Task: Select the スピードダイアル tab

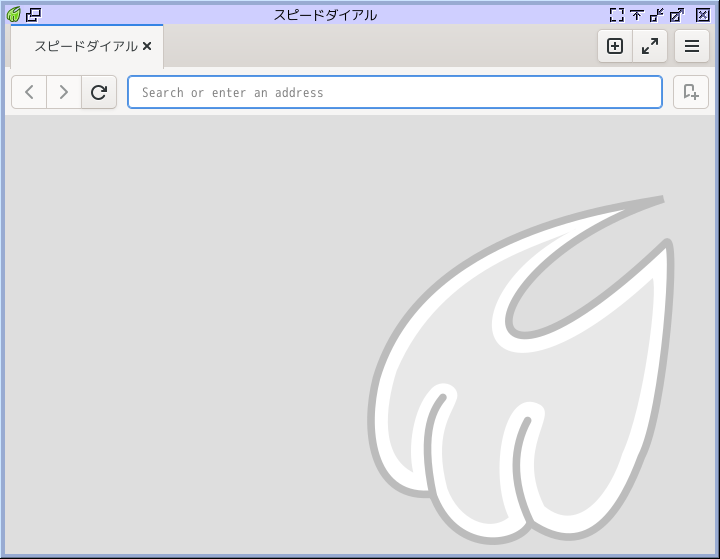Action: pos(86,46)
